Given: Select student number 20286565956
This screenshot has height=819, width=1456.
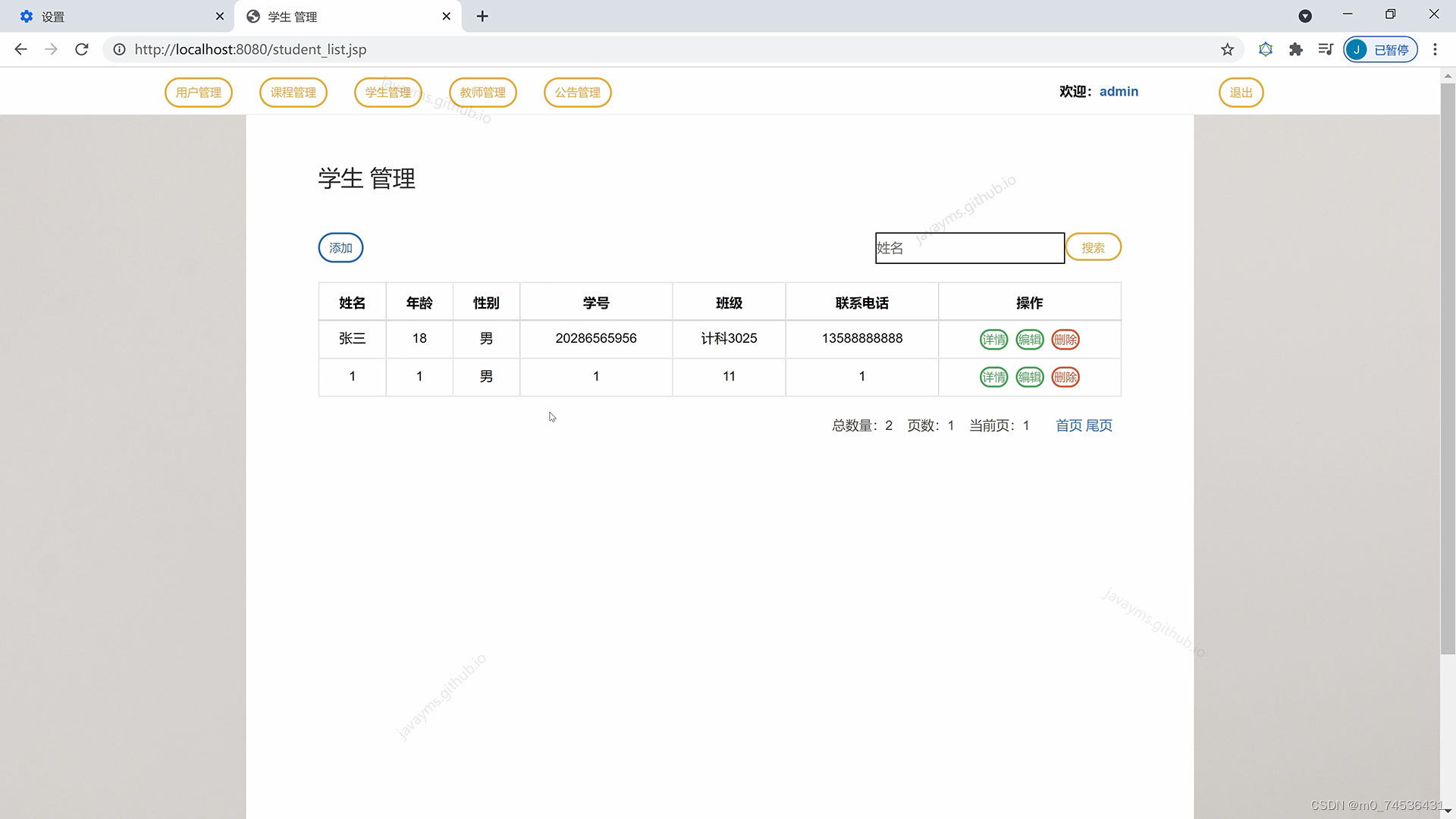Looking at the screenshot, I should tap(596, 338).
